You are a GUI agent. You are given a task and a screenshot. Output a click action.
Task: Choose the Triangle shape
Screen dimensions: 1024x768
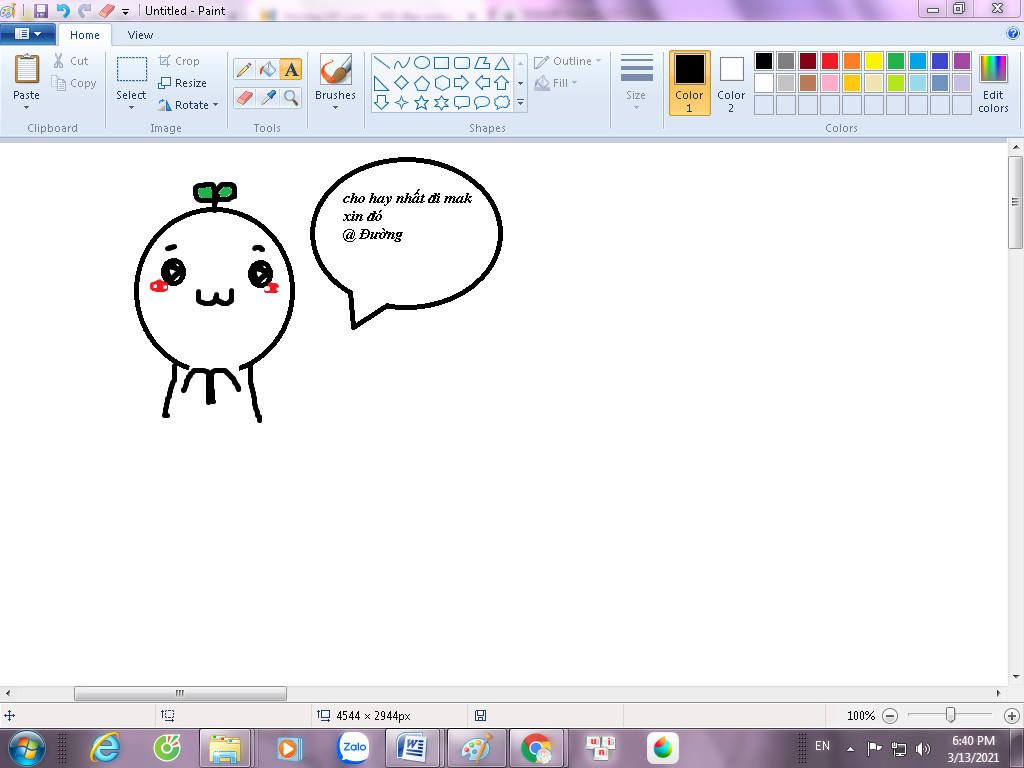(502, 63)
